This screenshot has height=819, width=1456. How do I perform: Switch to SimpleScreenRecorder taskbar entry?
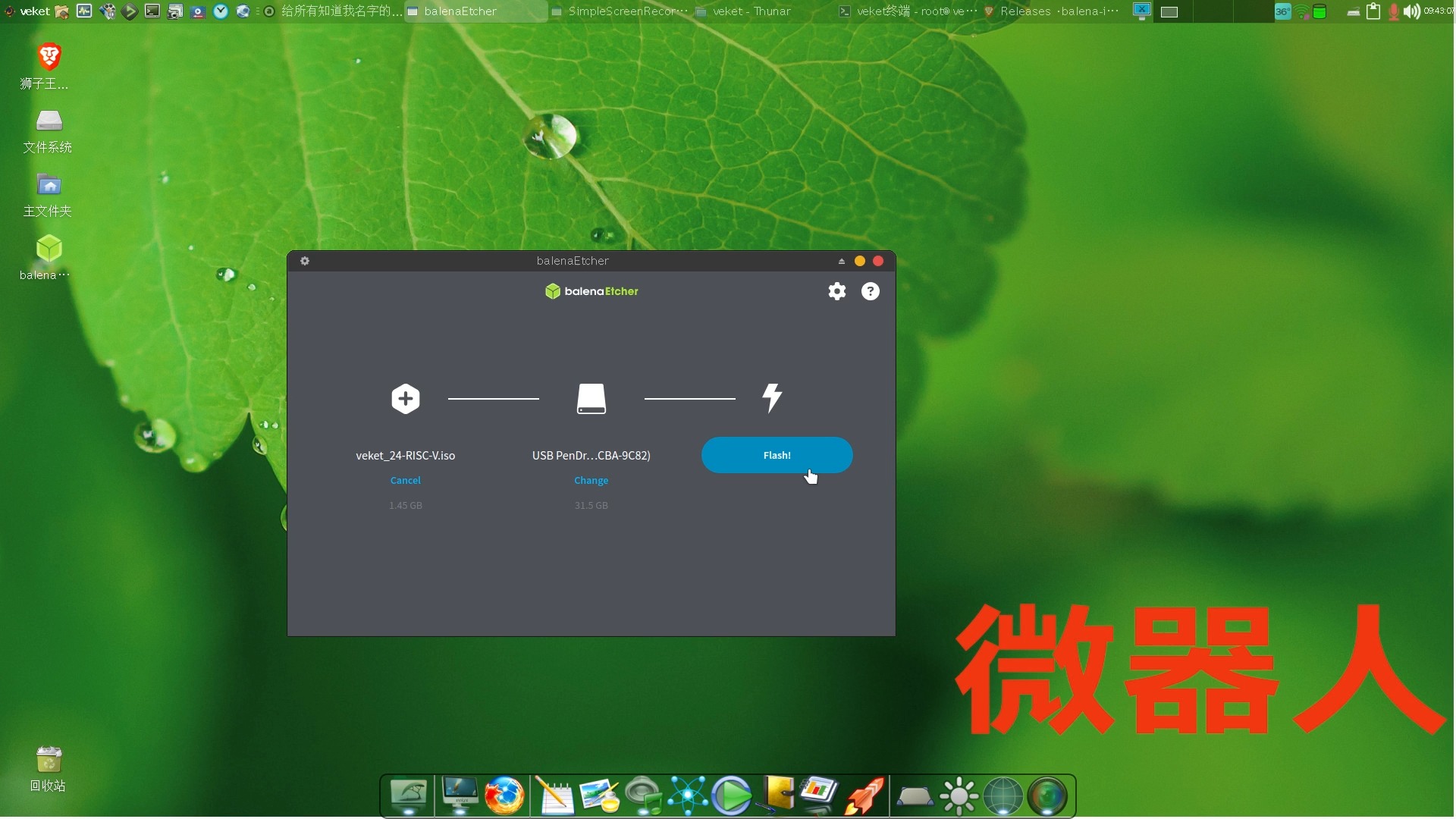620,11
